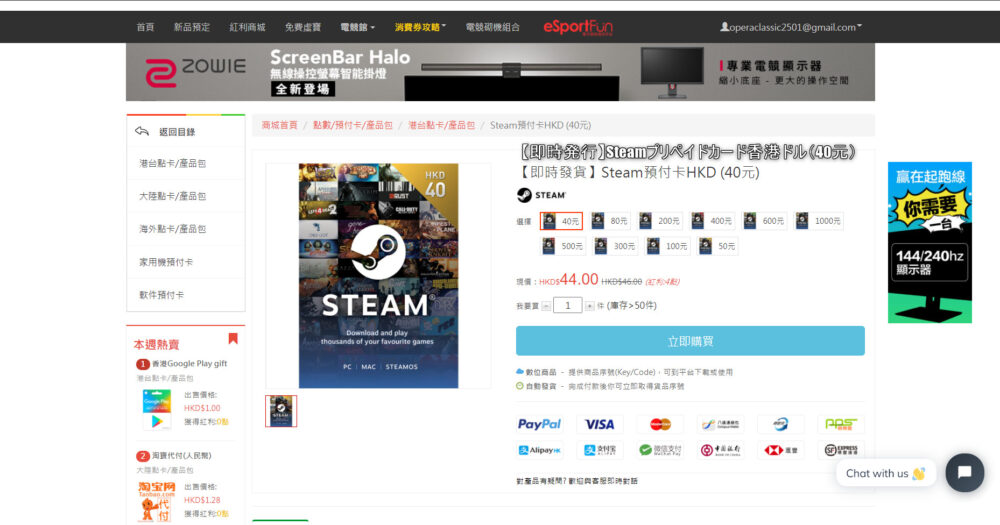Click the PPS payment icon
Viewport: 1000px width, 525px height.
[841, 424]
